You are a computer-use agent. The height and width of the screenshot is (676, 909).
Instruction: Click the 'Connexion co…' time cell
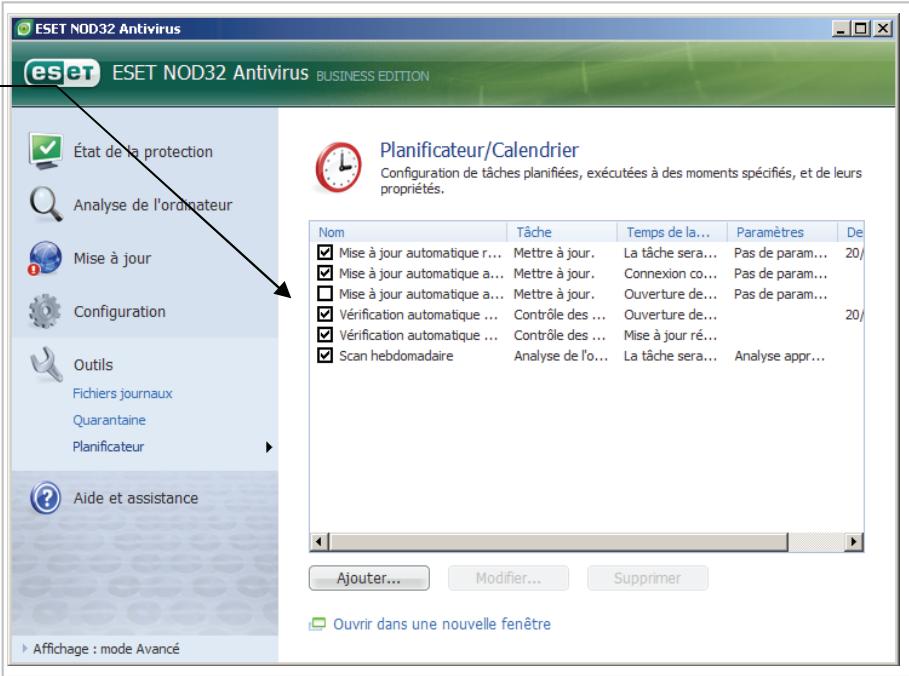pyautogui.click(x=671, y=273)
